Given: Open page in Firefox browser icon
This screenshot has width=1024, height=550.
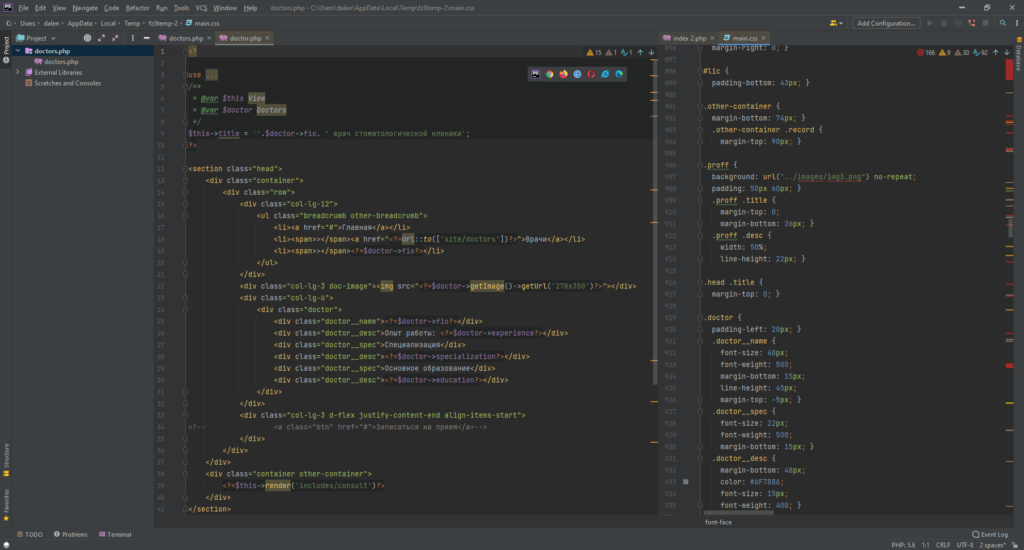Looking at the screenshot, I should click(x=563, y=74).
